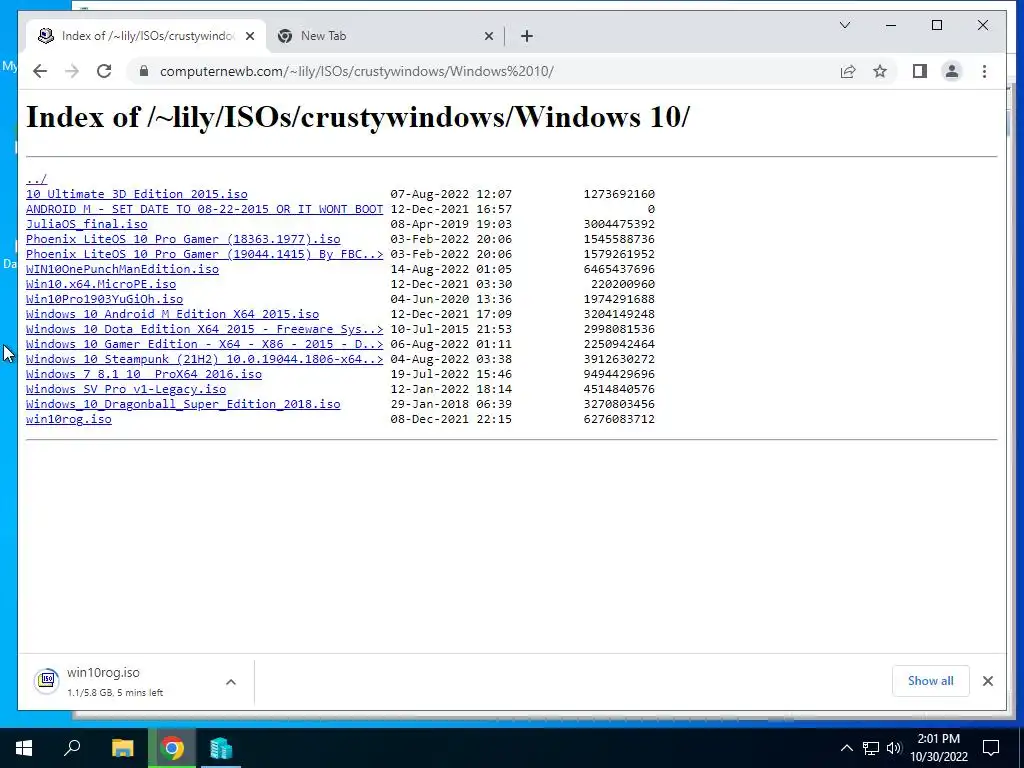The width and height of the screenshot is (1024, 768).
Task: Switch to the New Tab tab
Action: pyautogui.click(x=385, y=36)
